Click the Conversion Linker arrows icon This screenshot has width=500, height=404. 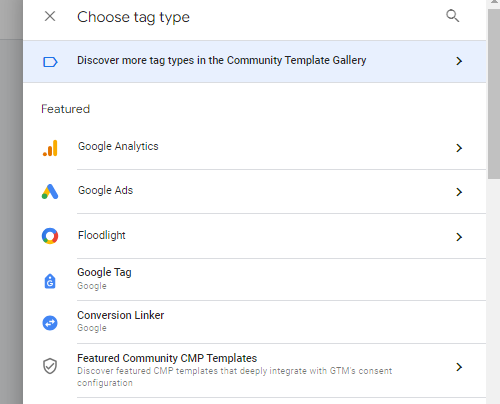50,323
